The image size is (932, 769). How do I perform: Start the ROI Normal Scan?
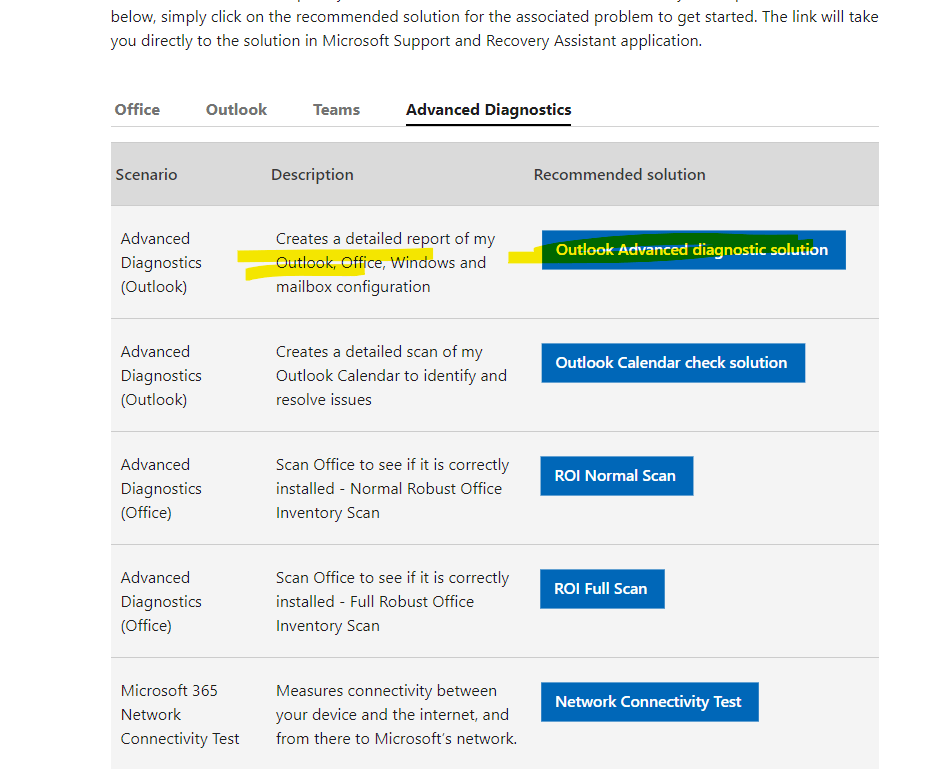tap(616, 475)
